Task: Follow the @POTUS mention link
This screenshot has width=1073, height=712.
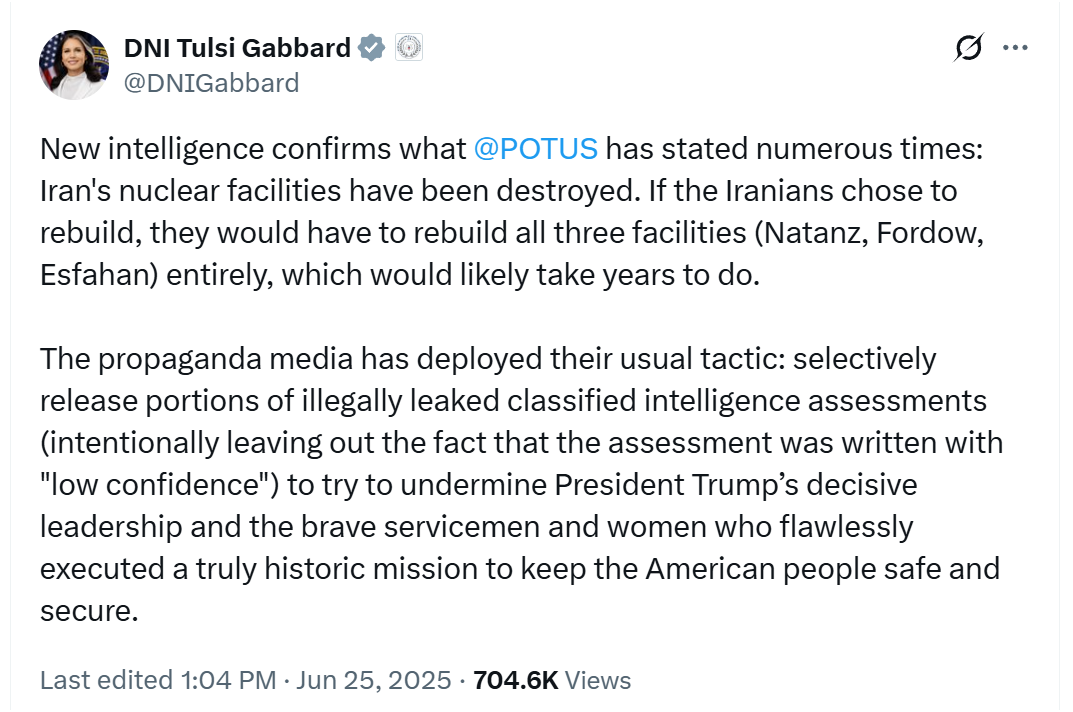Action: coord(536,149)
